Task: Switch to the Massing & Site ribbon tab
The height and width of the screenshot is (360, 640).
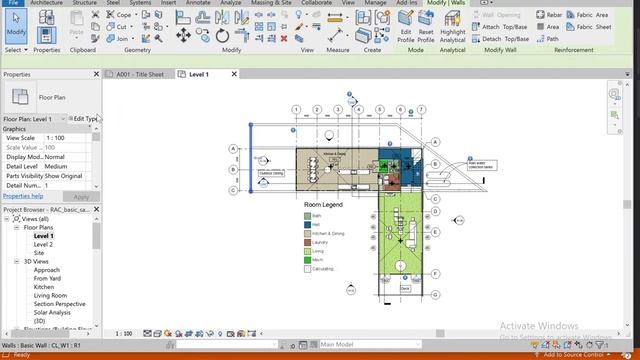Action: tap(271, 3)
